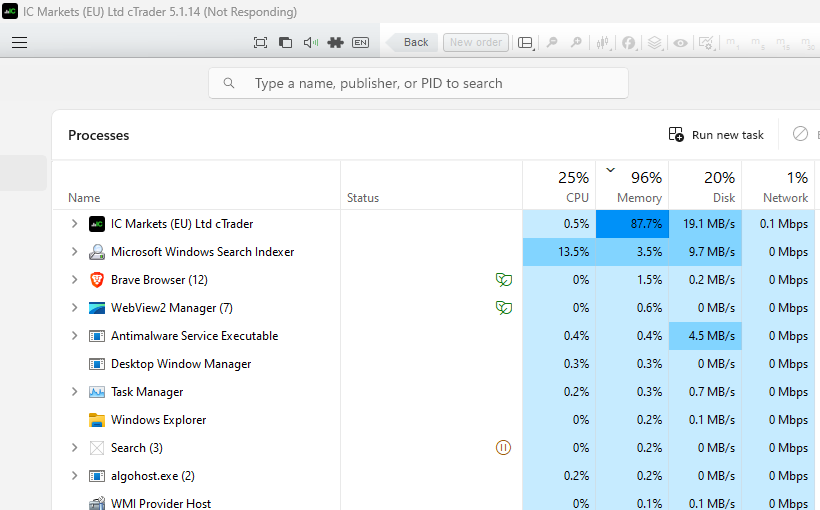Viewport: 820px width, 510px height.
Task: Open the EN language selector
Action: (360, 42)
